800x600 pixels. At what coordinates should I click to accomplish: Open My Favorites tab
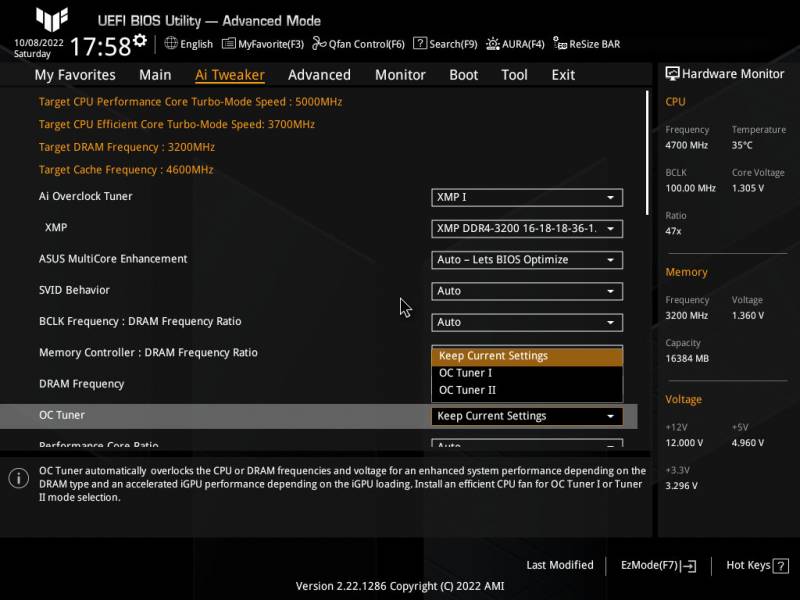click(x=75, y=75)
